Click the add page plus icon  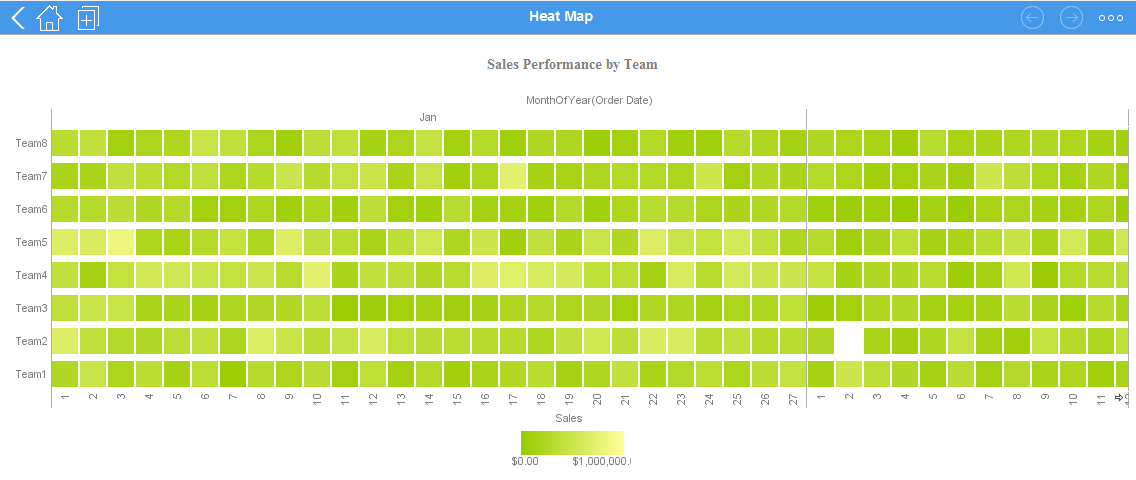coord(88,17)
